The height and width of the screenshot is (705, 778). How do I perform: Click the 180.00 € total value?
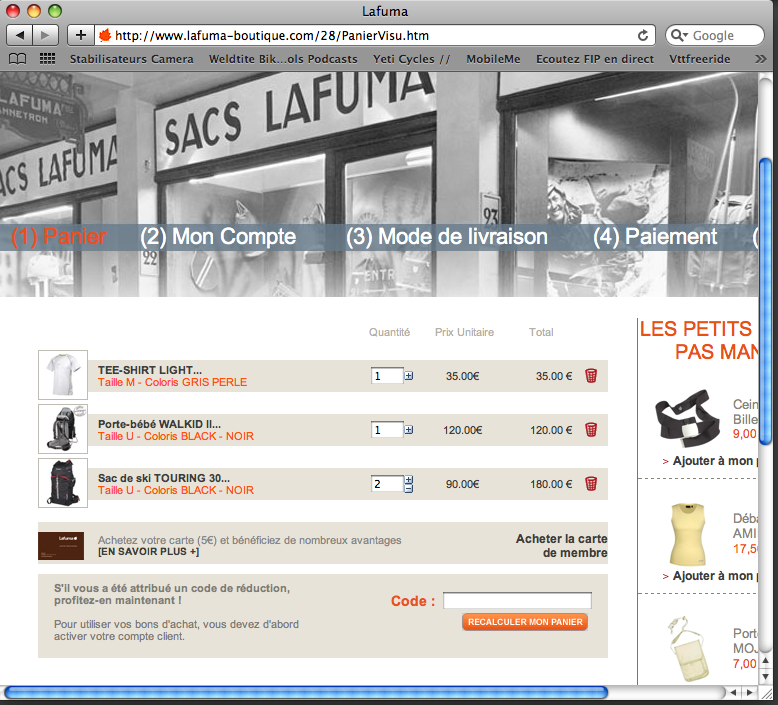pyautogui.click(x=551, y=484)
